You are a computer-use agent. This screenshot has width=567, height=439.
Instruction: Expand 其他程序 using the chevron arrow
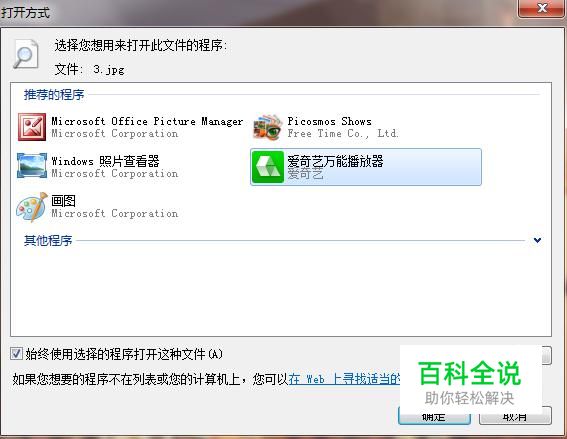coord(537,240)
